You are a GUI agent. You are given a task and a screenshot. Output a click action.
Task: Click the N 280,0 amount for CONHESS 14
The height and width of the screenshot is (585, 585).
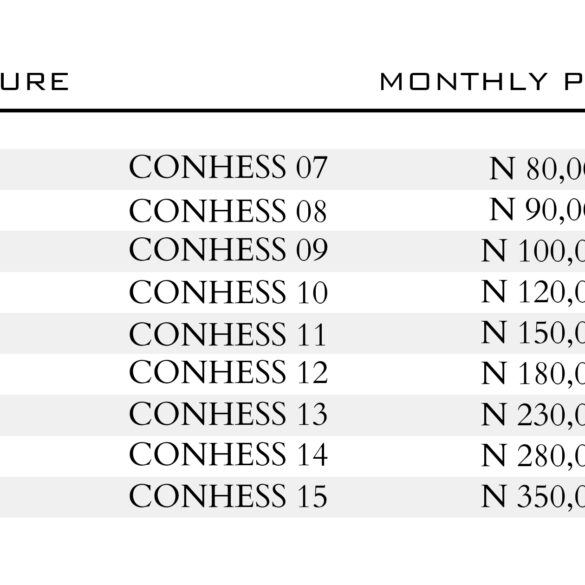533,456
